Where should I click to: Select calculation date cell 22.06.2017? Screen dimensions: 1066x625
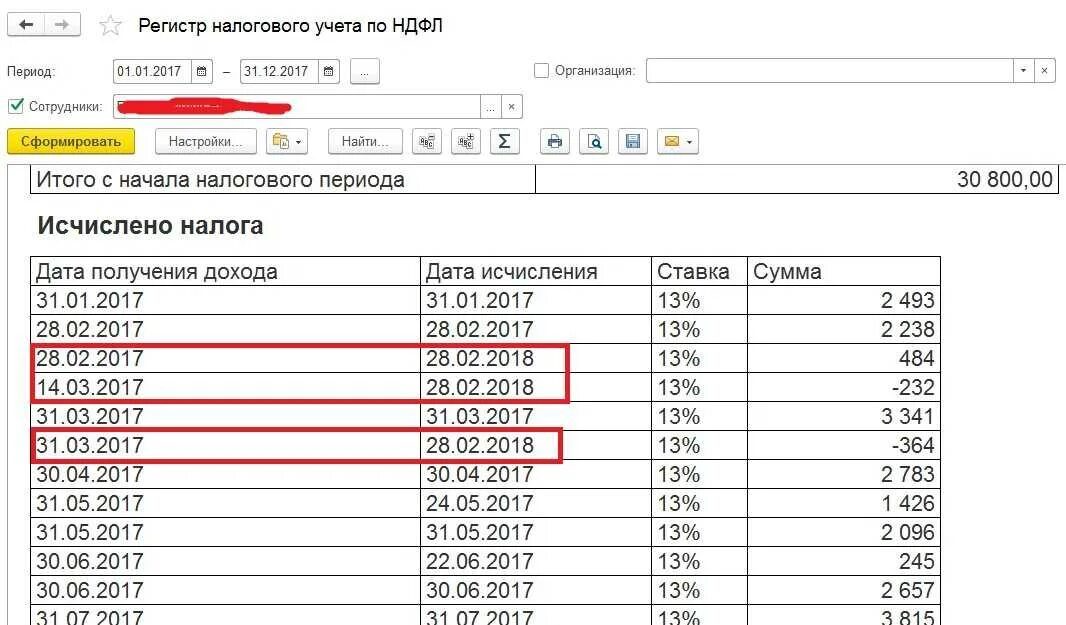point(536,561)
